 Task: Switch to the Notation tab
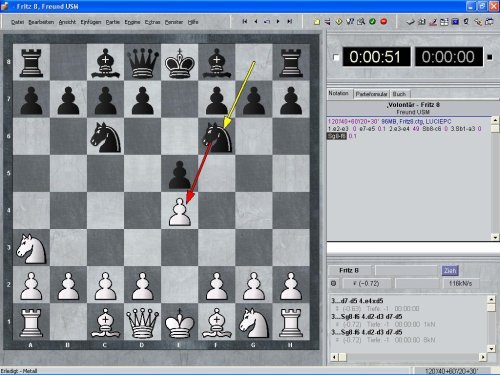[x=339, y=93]
